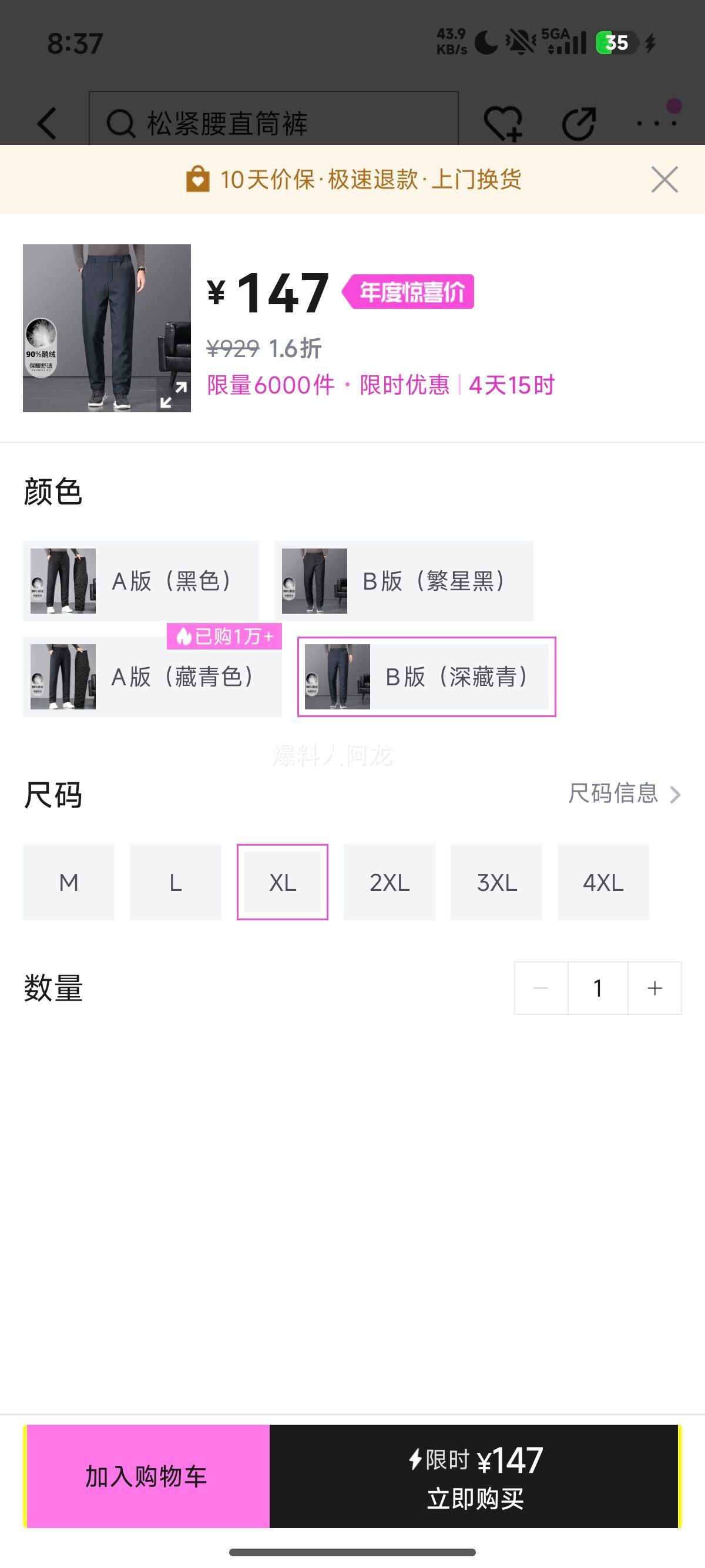Tap the search field 松紧腰直筒裤
705x1568 pixels.
274,122
